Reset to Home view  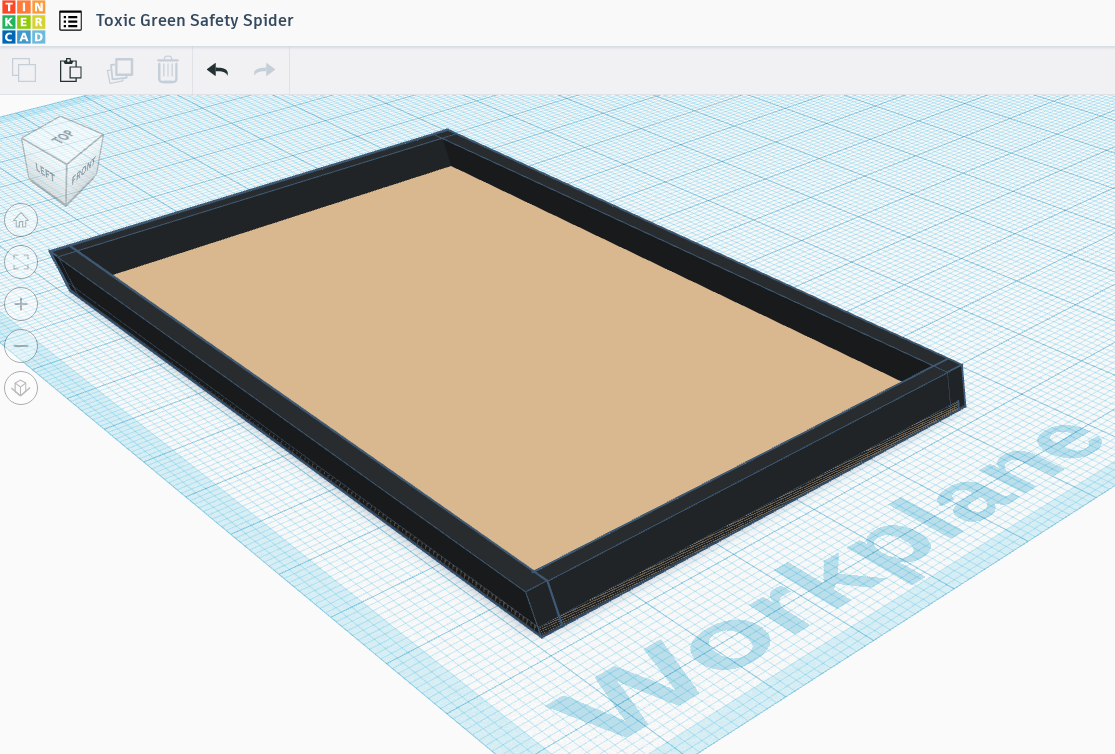21,221
